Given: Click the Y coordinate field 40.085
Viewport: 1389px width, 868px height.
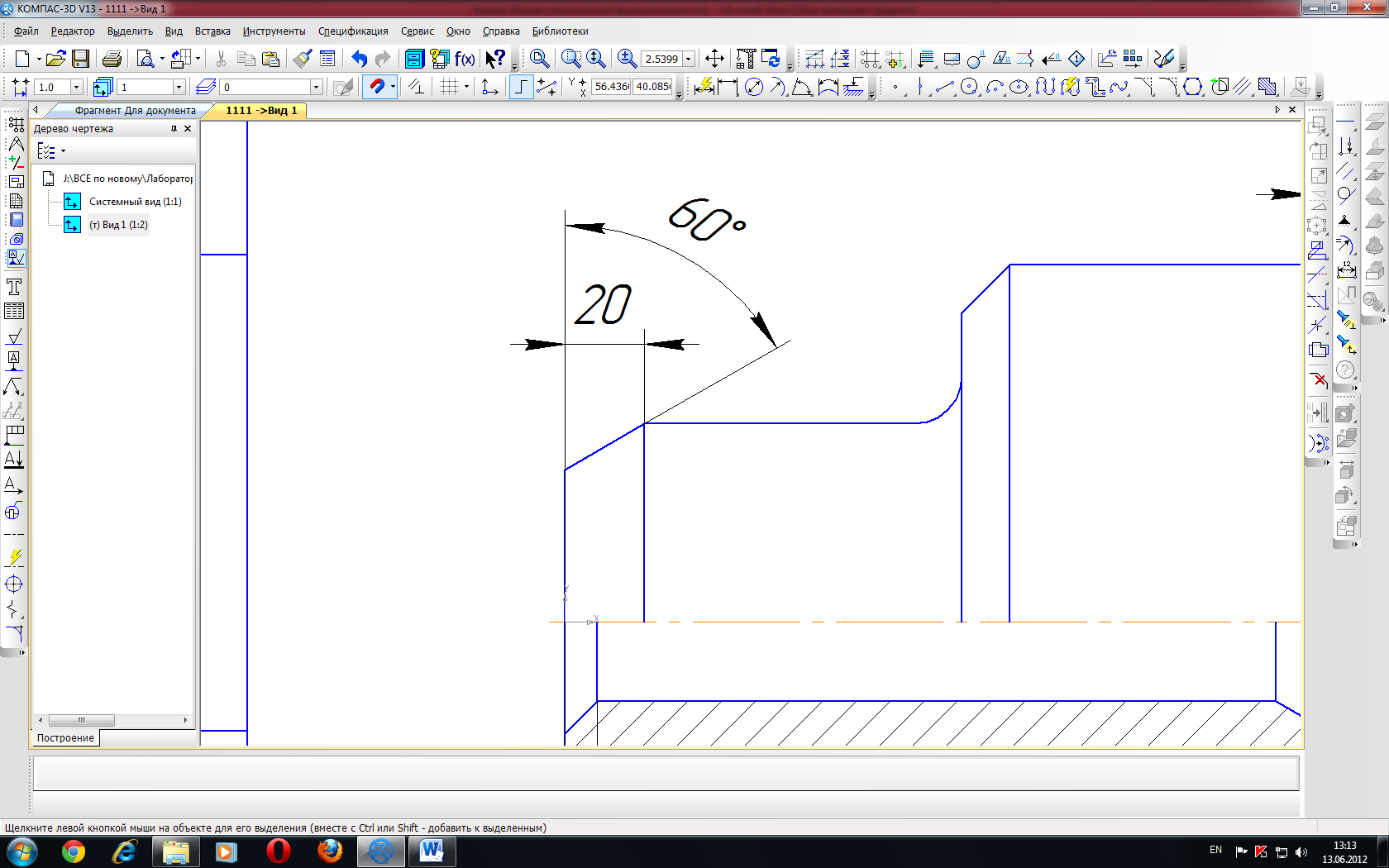Looking at the screenshot, I should (653, 86).
